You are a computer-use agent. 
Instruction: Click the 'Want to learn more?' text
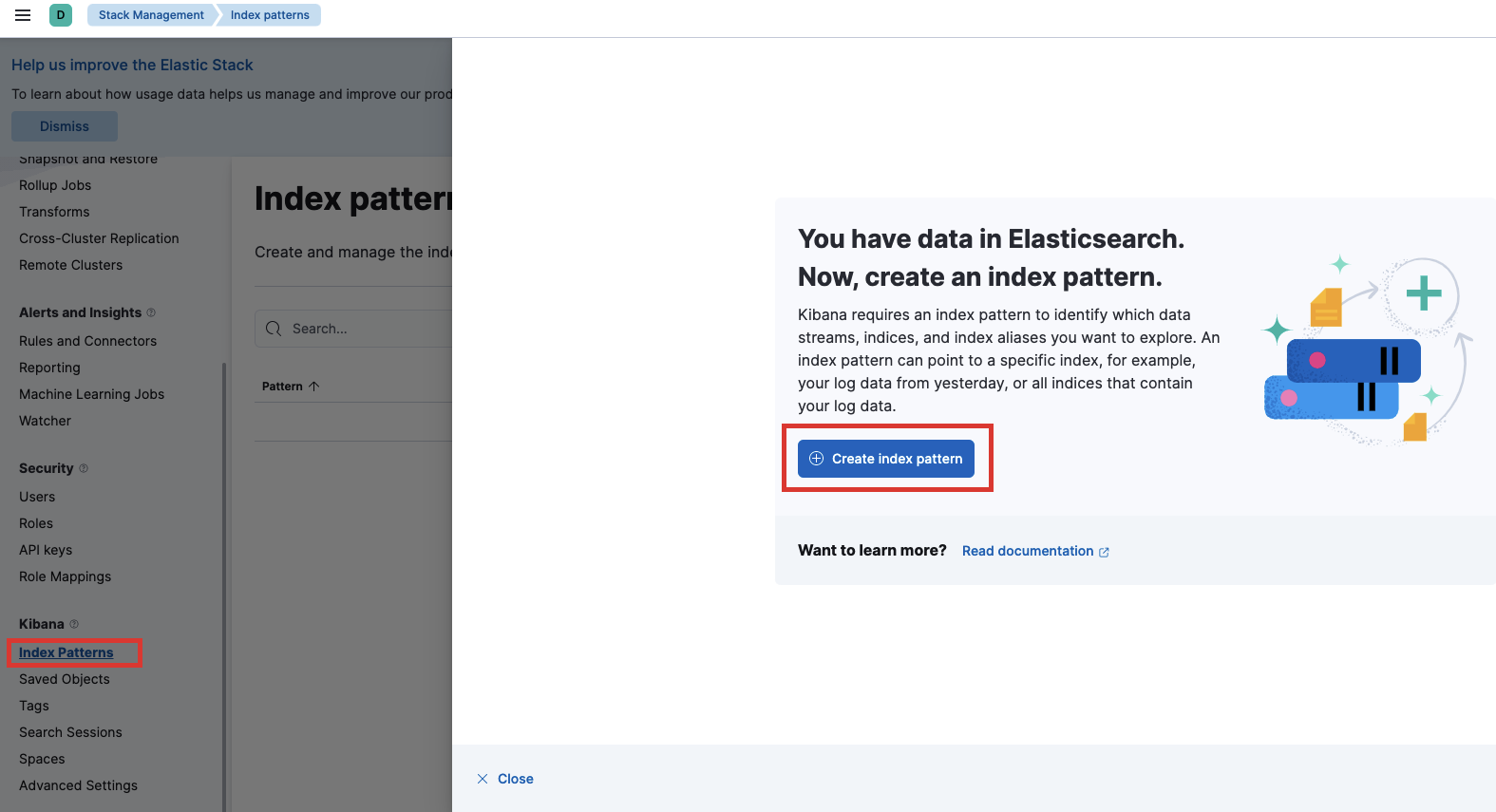point(872,550)
